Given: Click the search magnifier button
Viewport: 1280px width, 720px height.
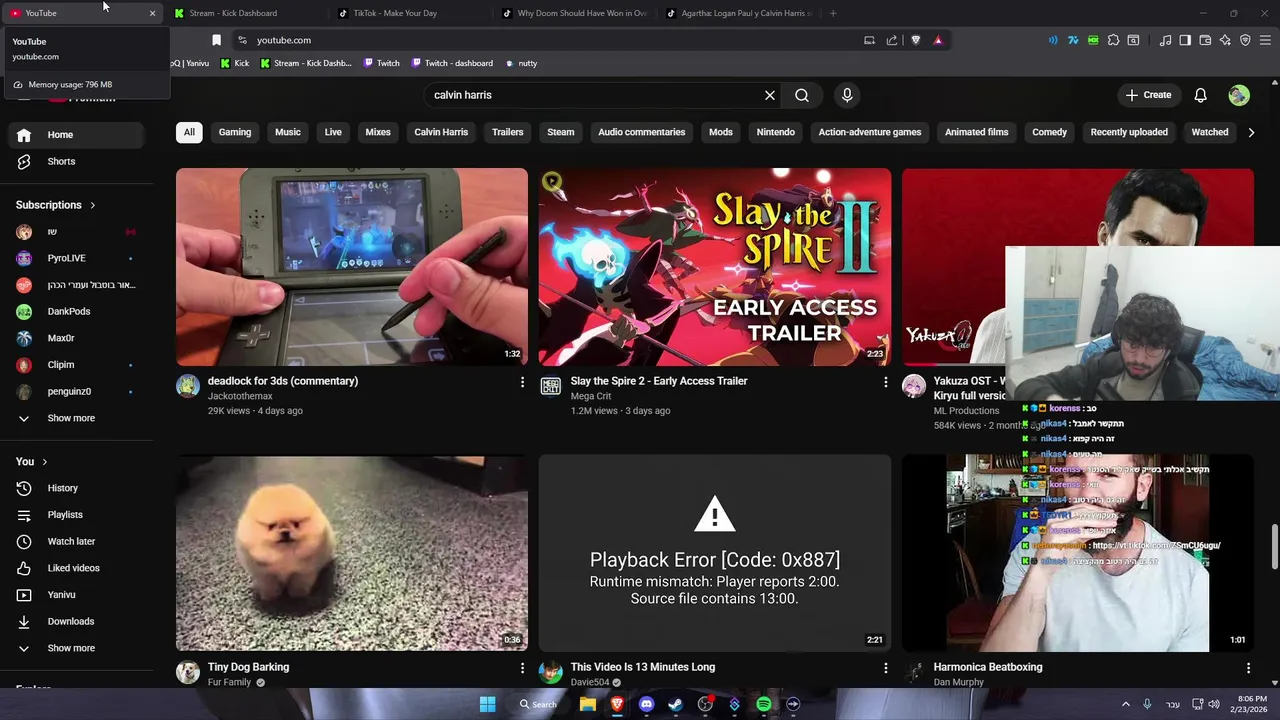Looking at the screenshot, I should click(x=802, y=95).
